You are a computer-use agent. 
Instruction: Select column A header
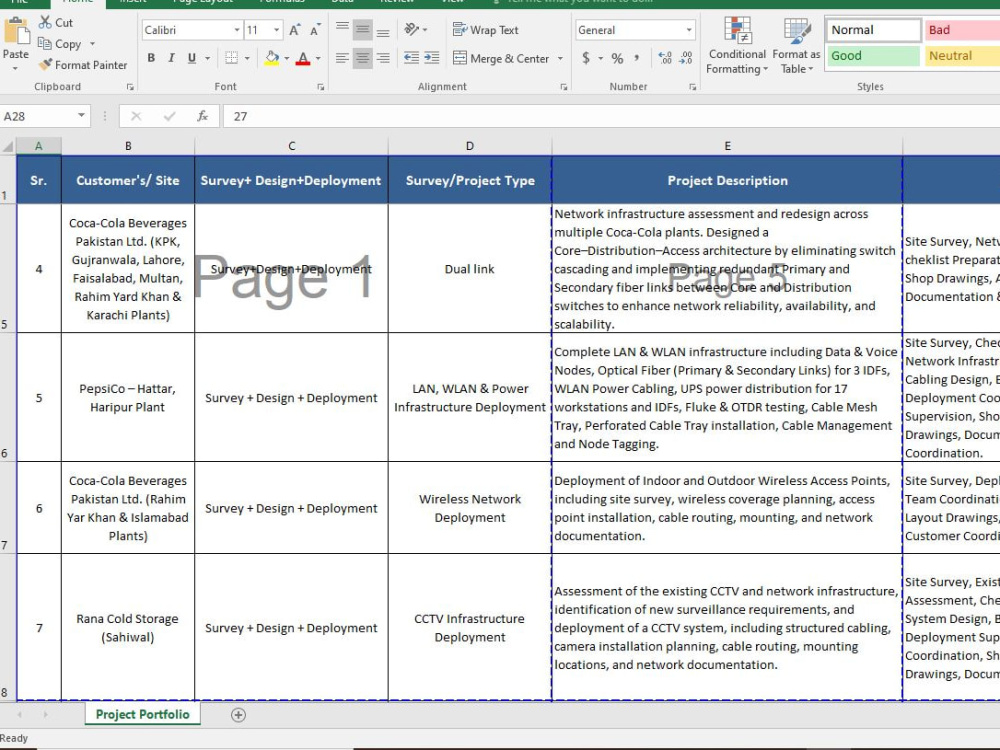point(39,146)
